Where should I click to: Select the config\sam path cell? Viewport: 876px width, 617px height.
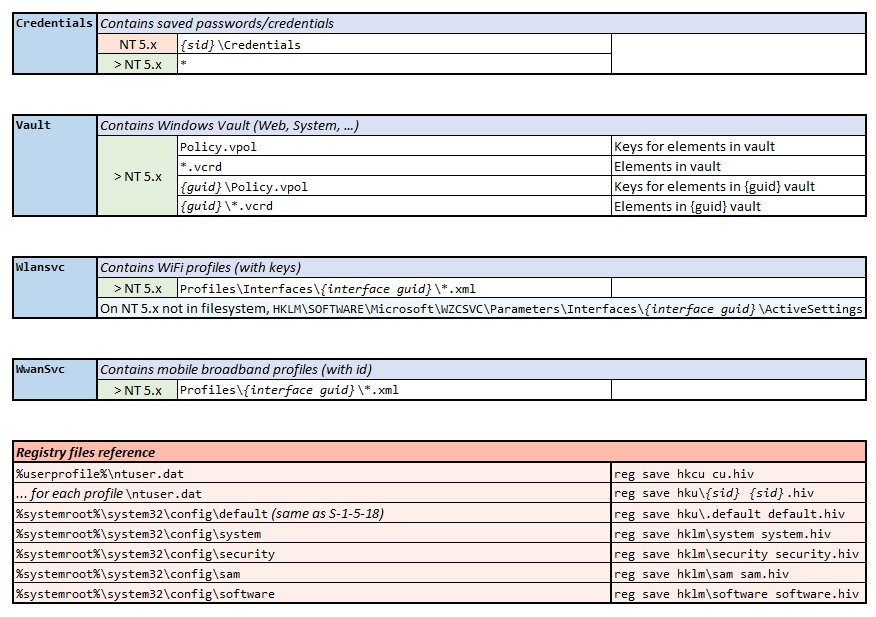[312, 574]
